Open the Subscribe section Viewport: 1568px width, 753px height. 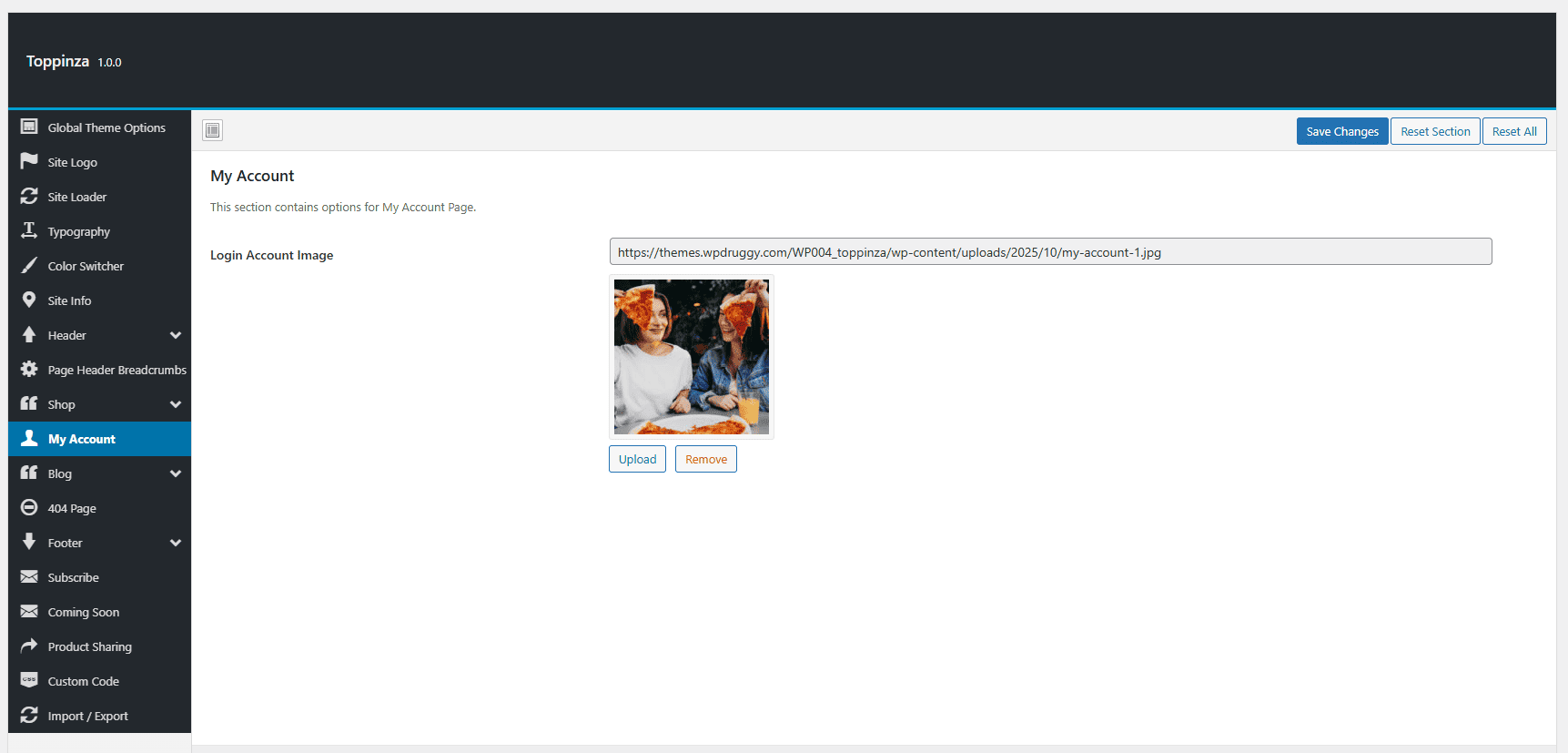(99, 577)
